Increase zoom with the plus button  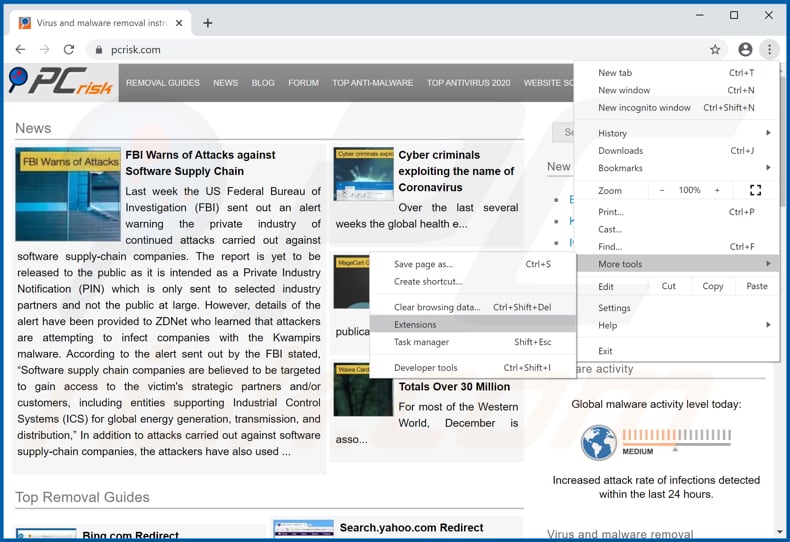point(717,190)
